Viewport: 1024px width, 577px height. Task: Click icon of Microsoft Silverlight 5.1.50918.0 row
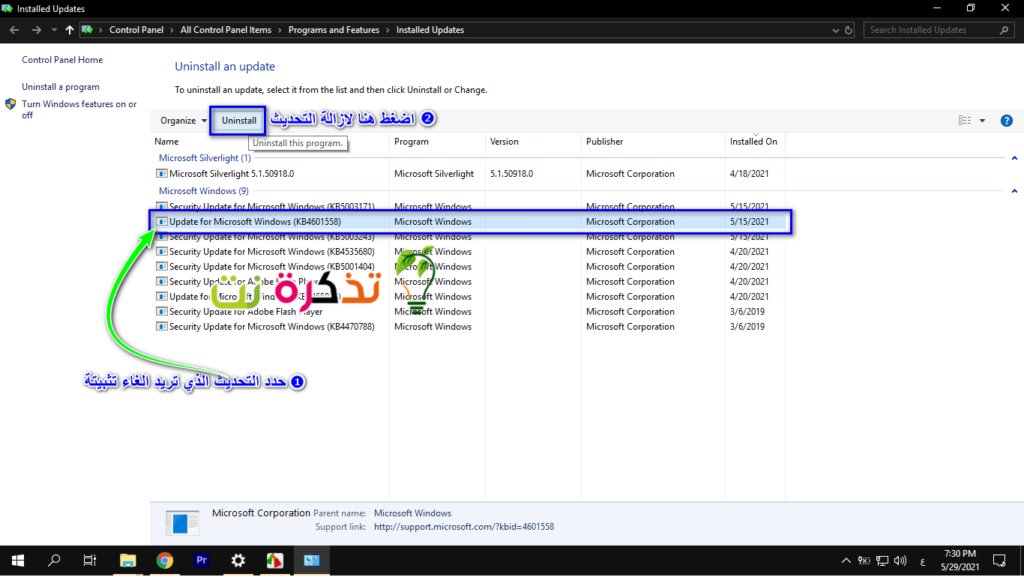click(x=161, y=174)
